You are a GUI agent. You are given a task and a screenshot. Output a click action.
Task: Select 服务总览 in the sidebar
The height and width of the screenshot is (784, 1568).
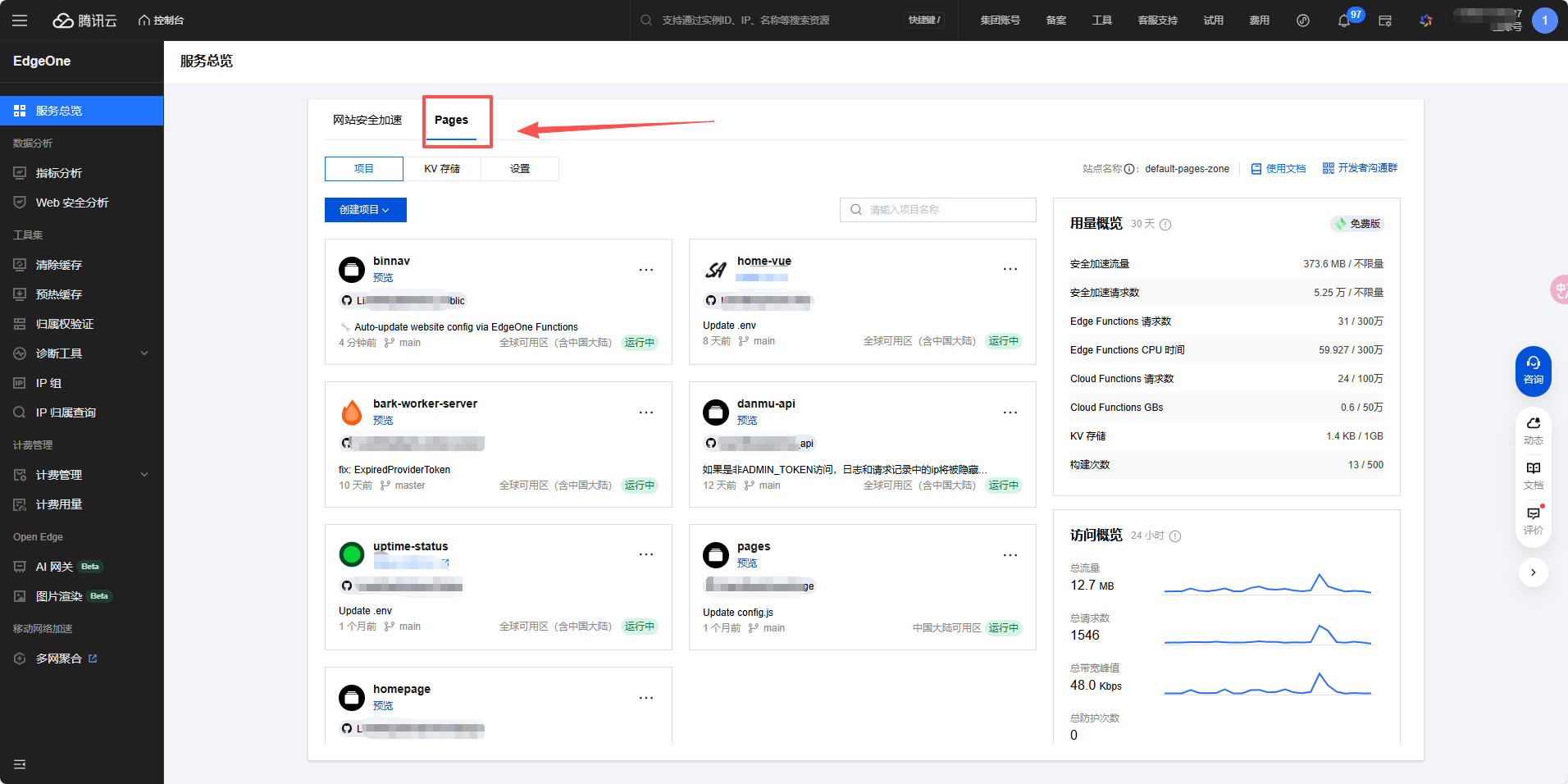pyautogui.click(x=82, y=111)
